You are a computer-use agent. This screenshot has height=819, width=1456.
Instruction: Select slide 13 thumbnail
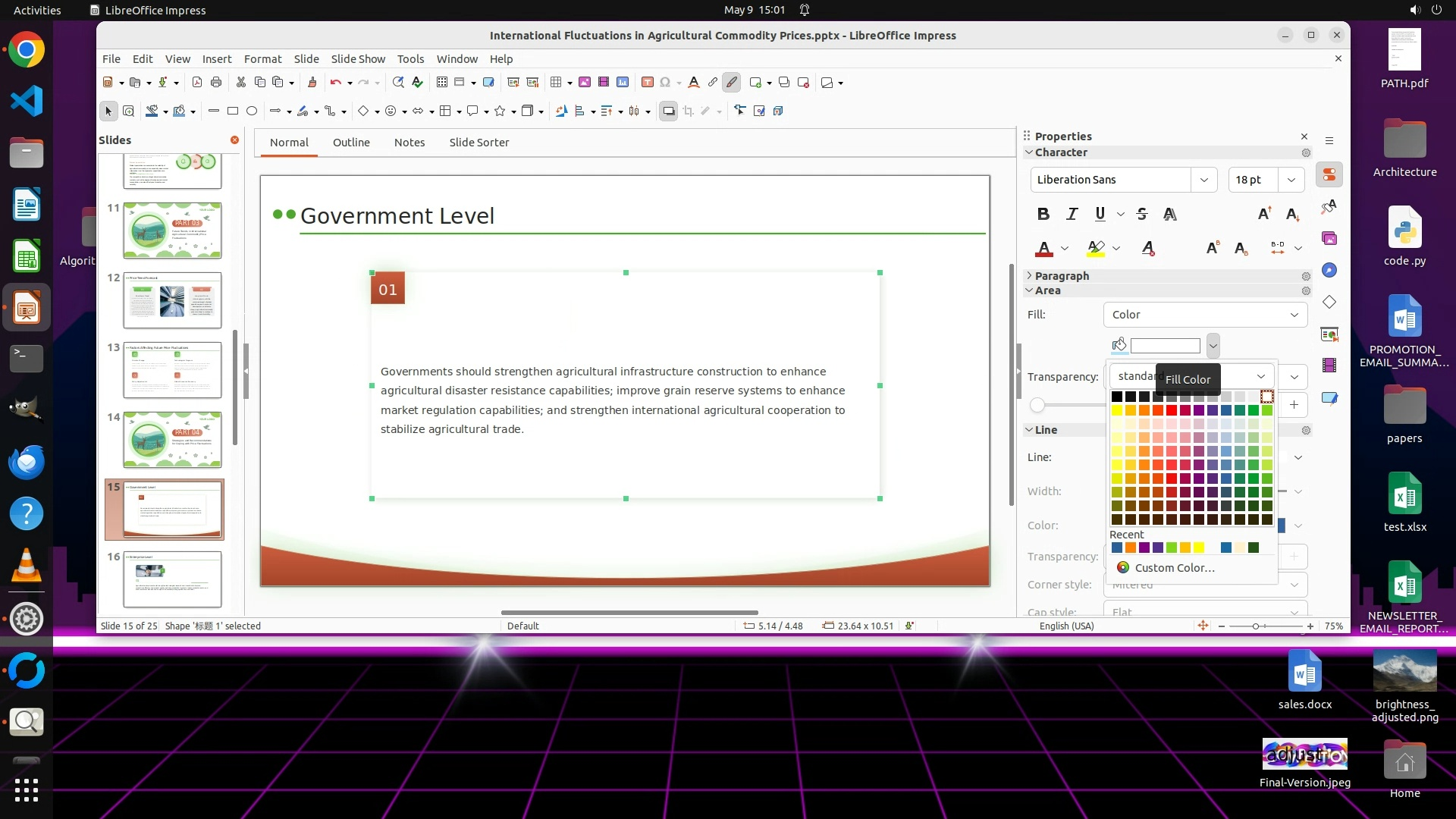(x=172, y=369)
